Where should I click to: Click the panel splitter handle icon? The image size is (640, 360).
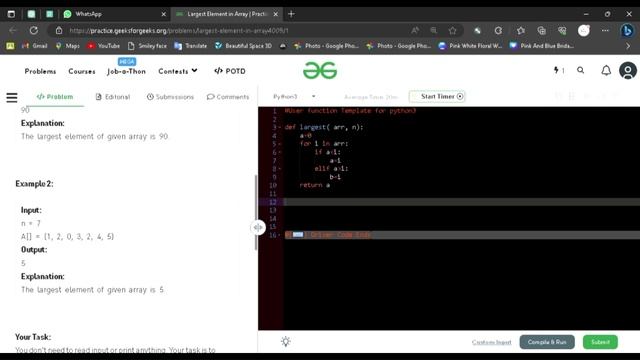(258, 227)
